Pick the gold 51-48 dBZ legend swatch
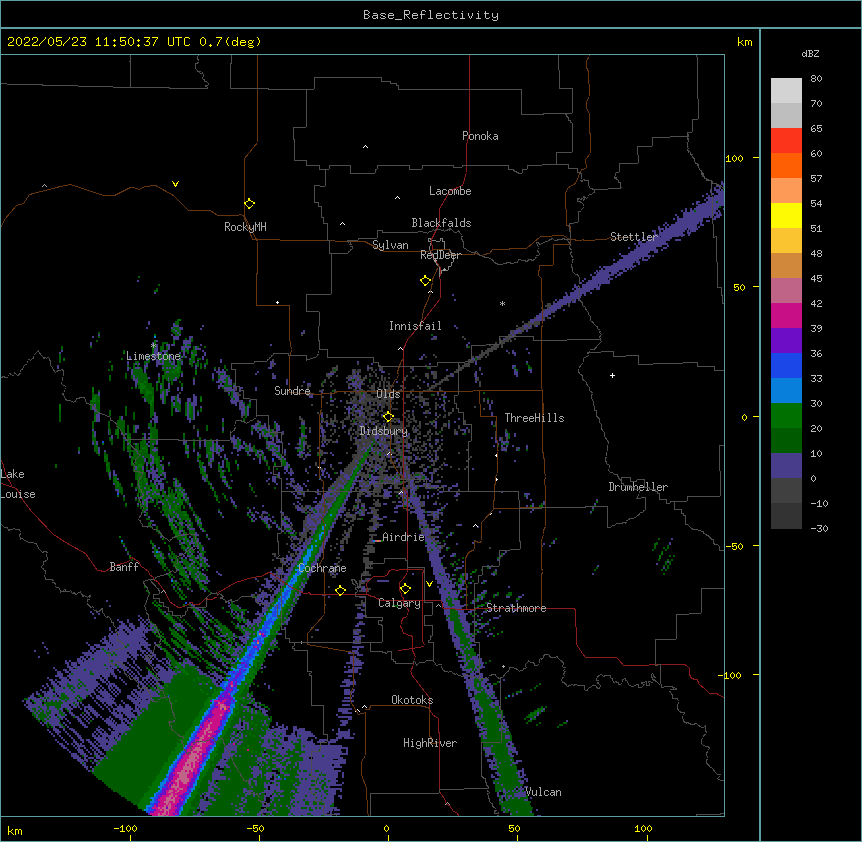The height and width of the screenshot is (842, 862). pos(786,241)
